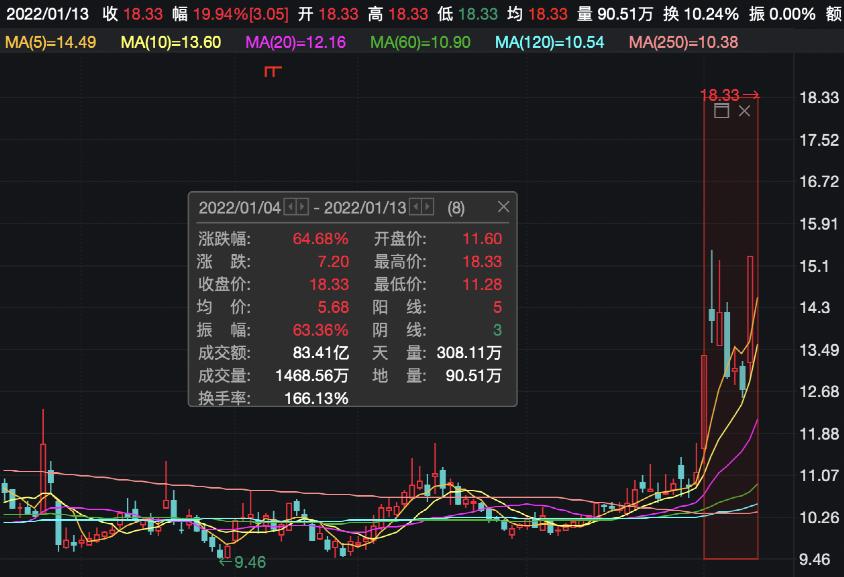
Task: Click the MA(120)=10.54 cyan label
Action: (x=549, y=42)
